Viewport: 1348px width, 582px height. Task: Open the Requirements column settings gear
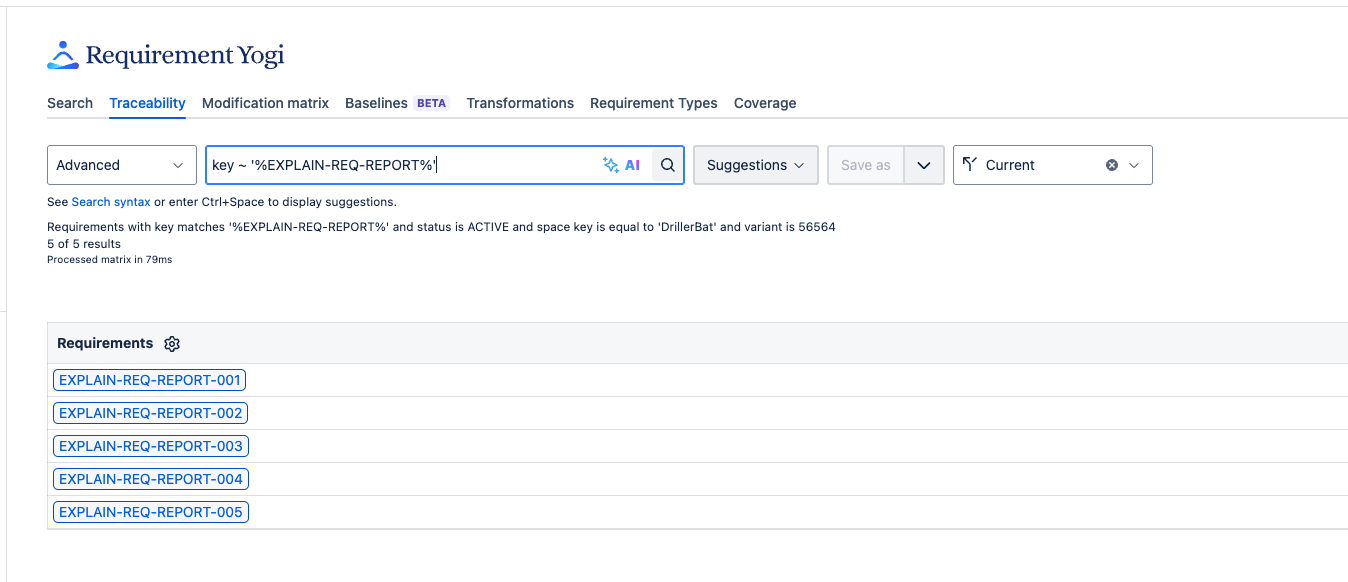(x=172, y=344)
